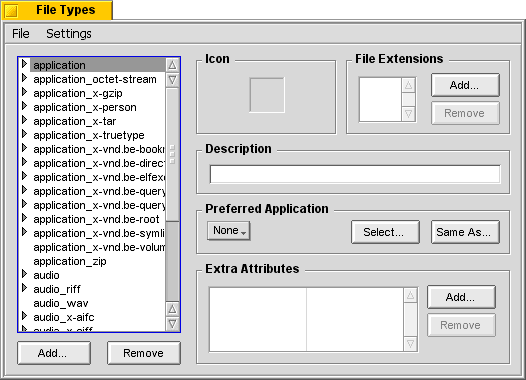
Task: Click the type list bottom scroll-down arrow
Action: 172,324
